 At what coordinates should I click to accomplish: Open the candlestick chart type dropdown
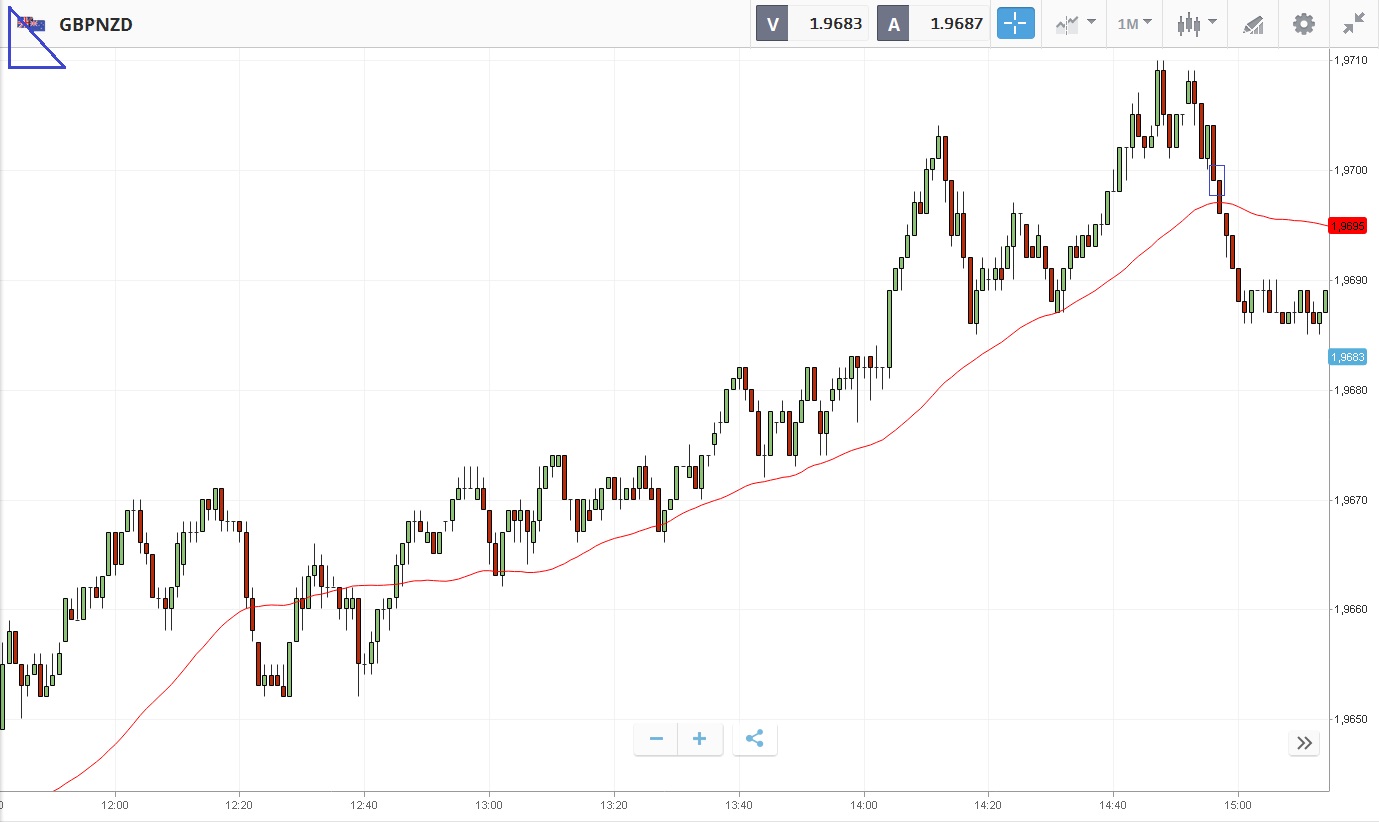(1196, 23)
